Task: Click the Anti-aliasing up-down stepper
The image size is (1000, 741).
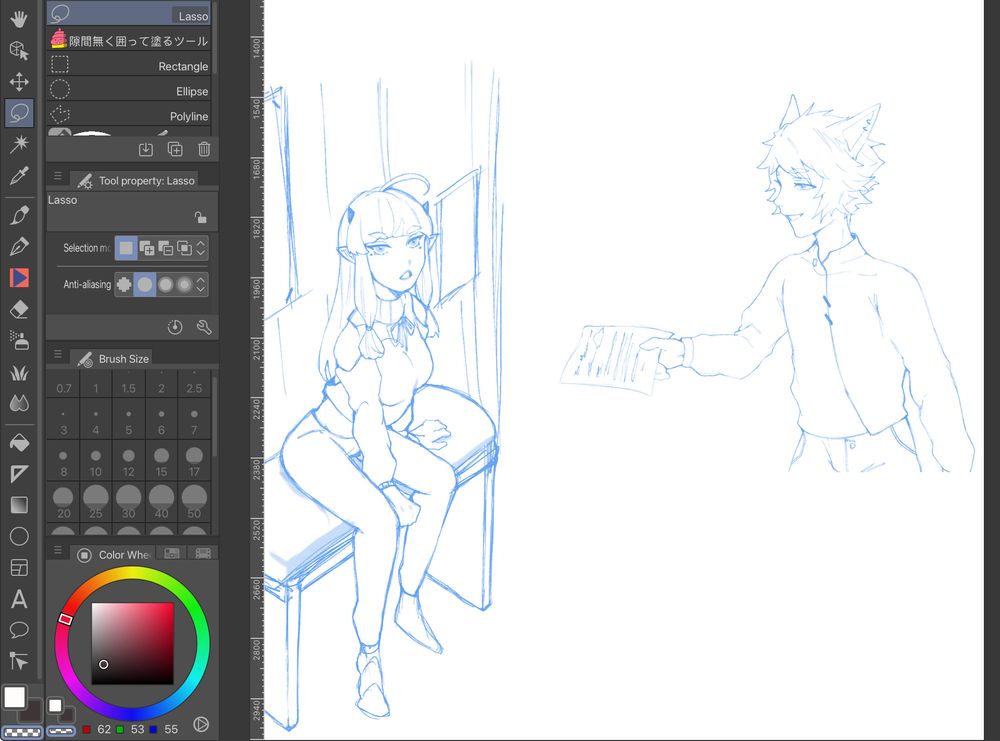Action: (201, 284)
